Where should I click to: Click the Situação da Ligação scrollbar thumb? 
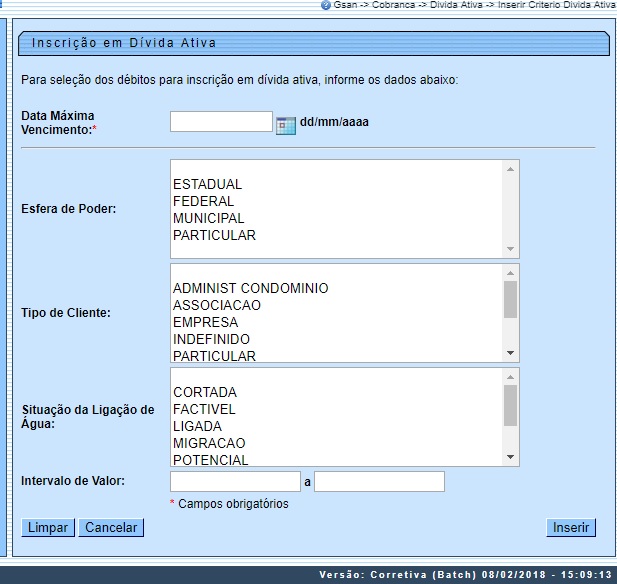[x=510, y=405]
